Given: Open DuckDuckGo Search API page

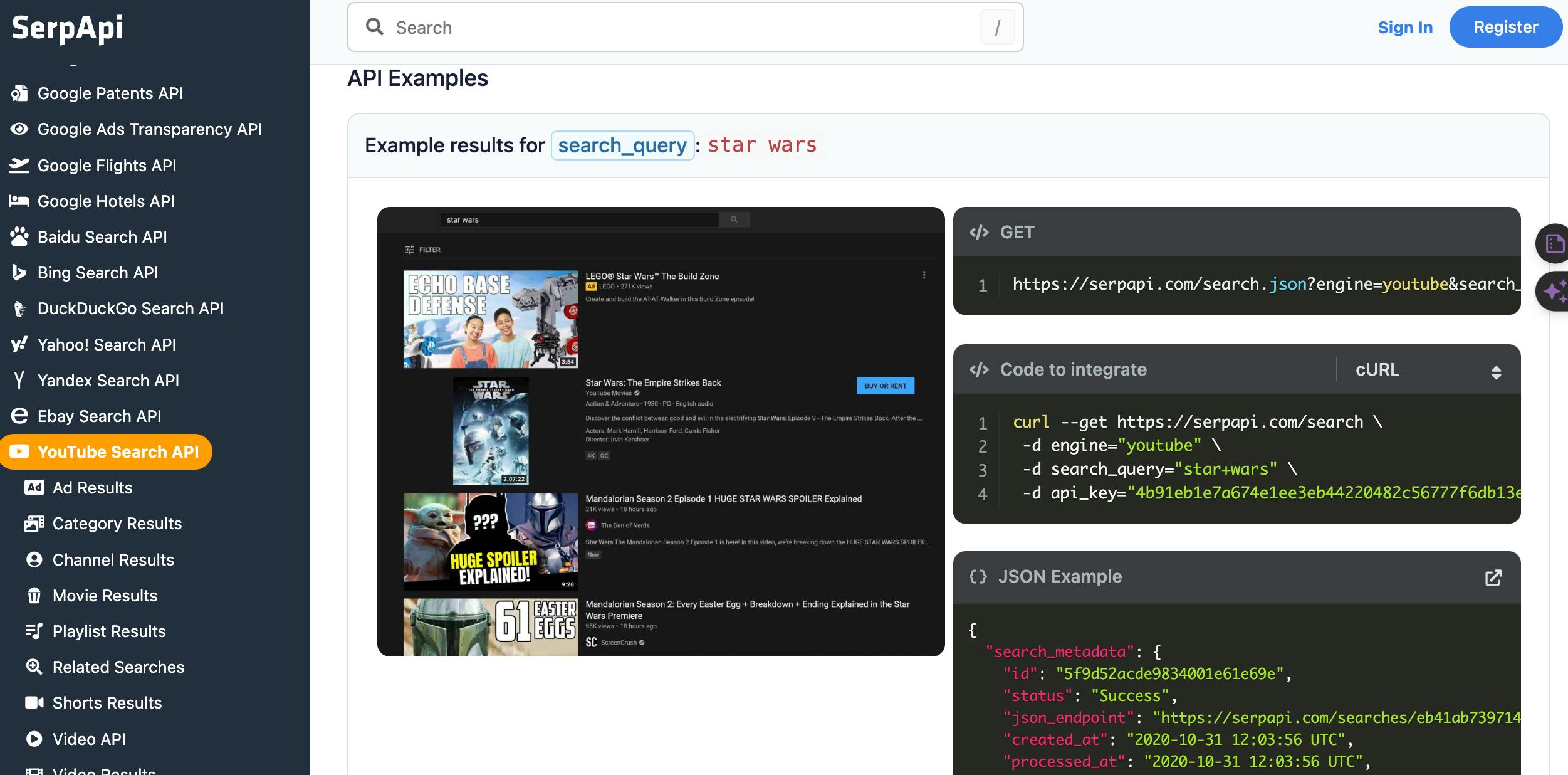Looking at the screenshot, I should click(x=130, y=308).
